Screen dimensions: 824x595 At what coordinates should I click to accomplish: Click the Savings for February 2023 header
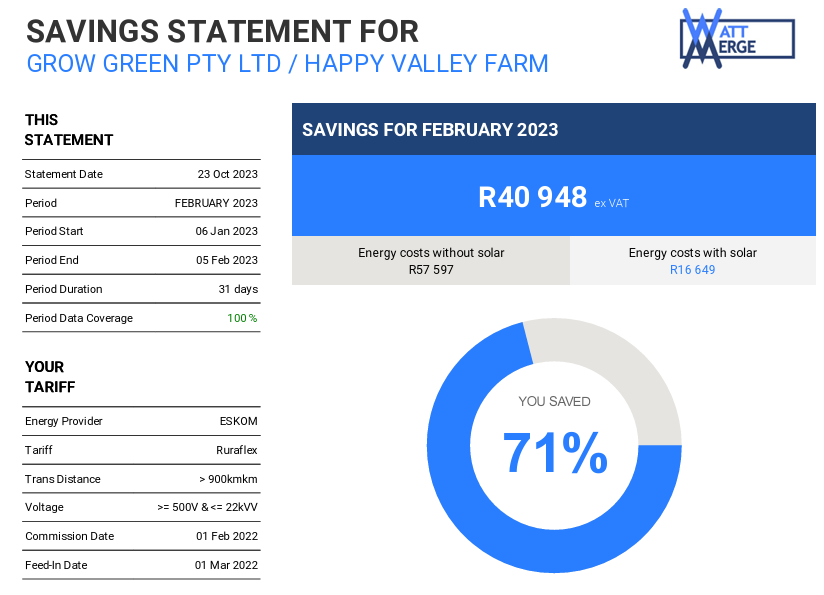(x=430, y=130)
